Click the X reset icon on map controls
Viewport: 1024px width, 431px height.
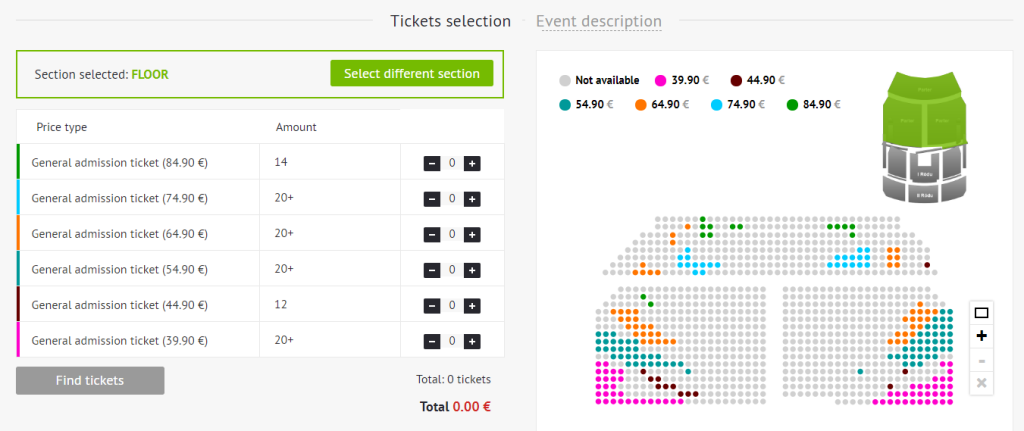point(981,383)
